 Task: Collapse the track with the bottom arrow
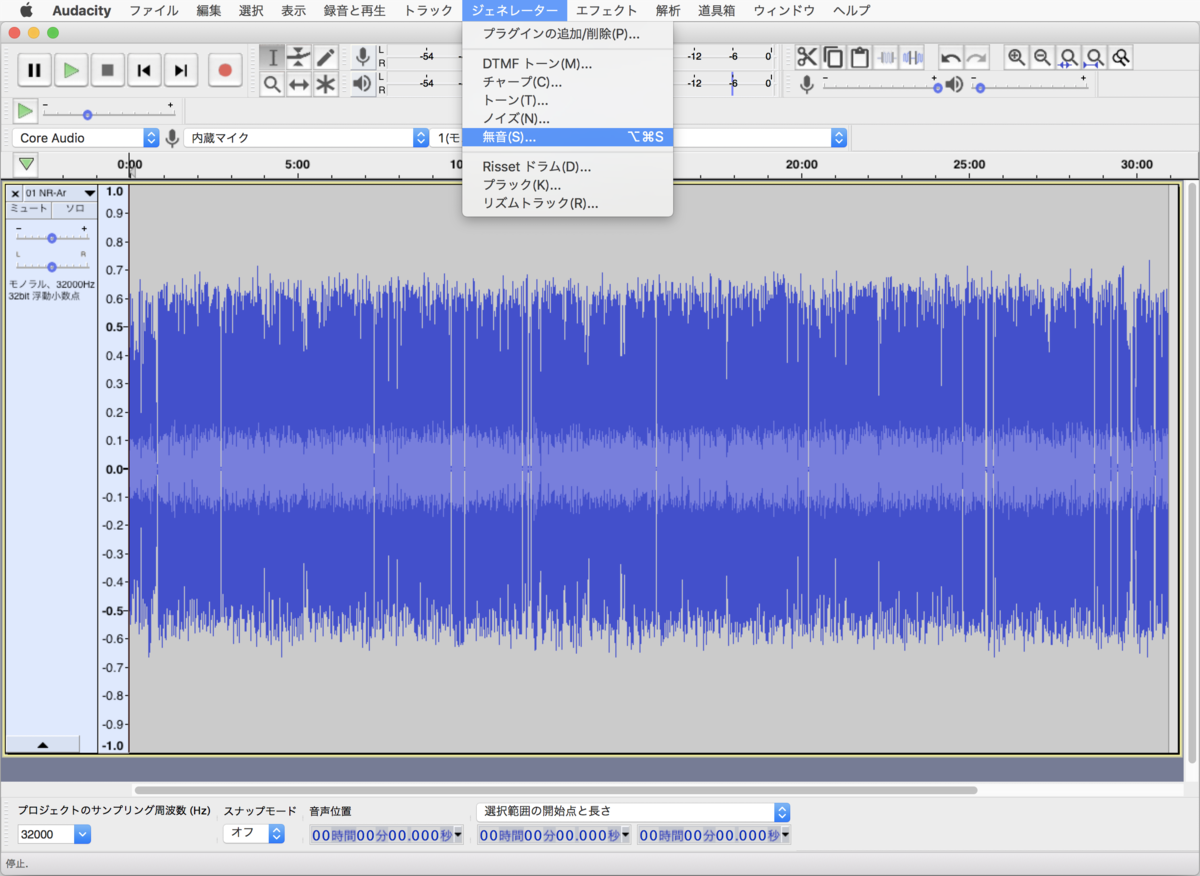pyautogui.click(x=42, y=745)
